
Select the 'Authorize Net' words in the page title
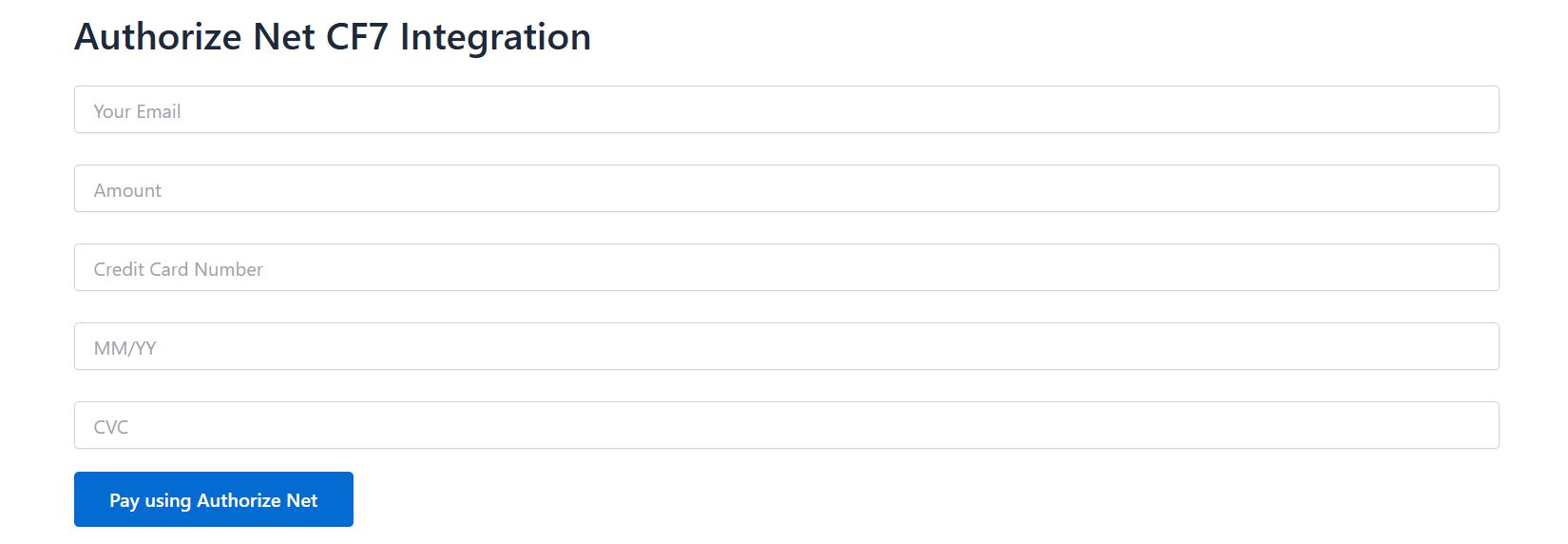pos(195,37)
